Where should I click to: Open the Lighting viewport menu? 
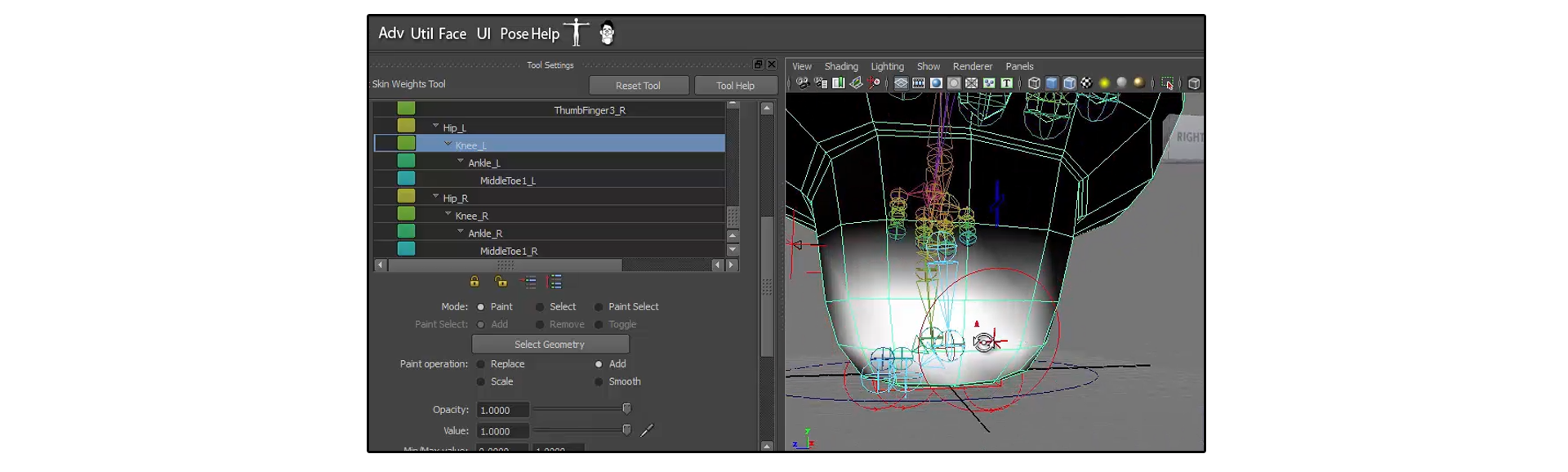click(x=887, y=67)
